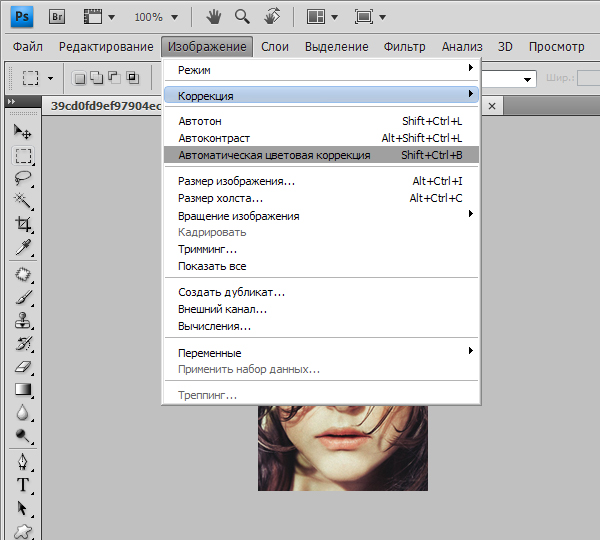Select the Eraser tool
This screenshot has height=540, width=600.
point(23,367)
